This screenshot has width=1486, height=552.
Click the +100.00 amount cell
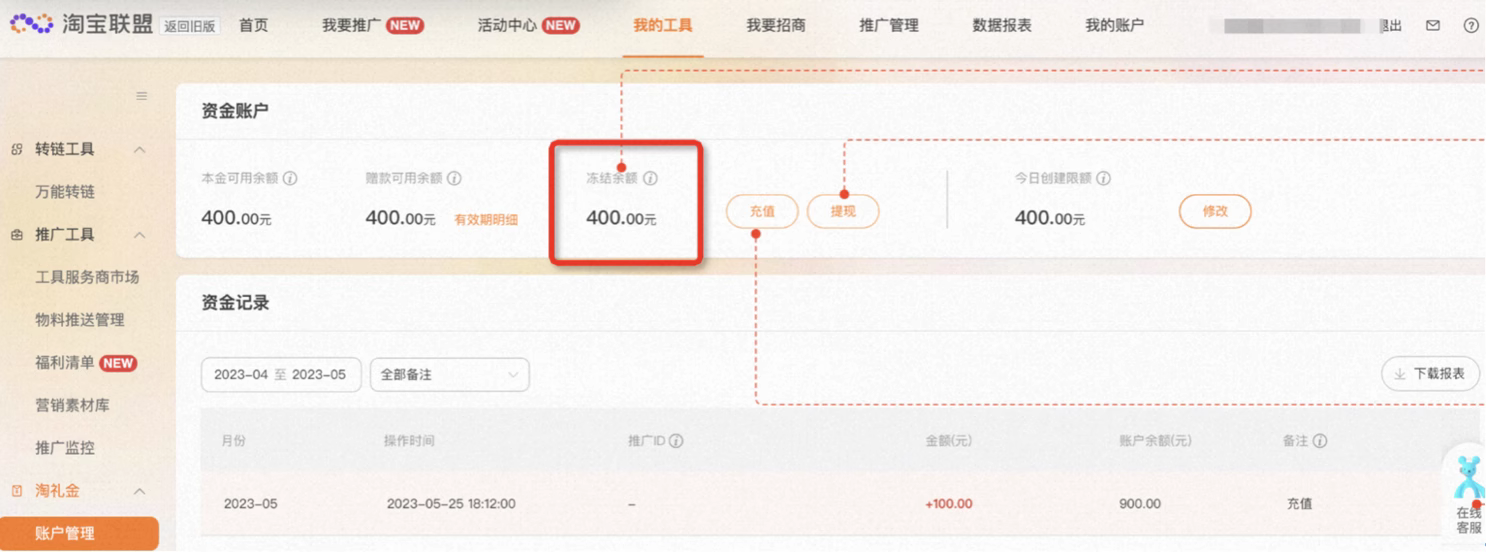(949, 504)
